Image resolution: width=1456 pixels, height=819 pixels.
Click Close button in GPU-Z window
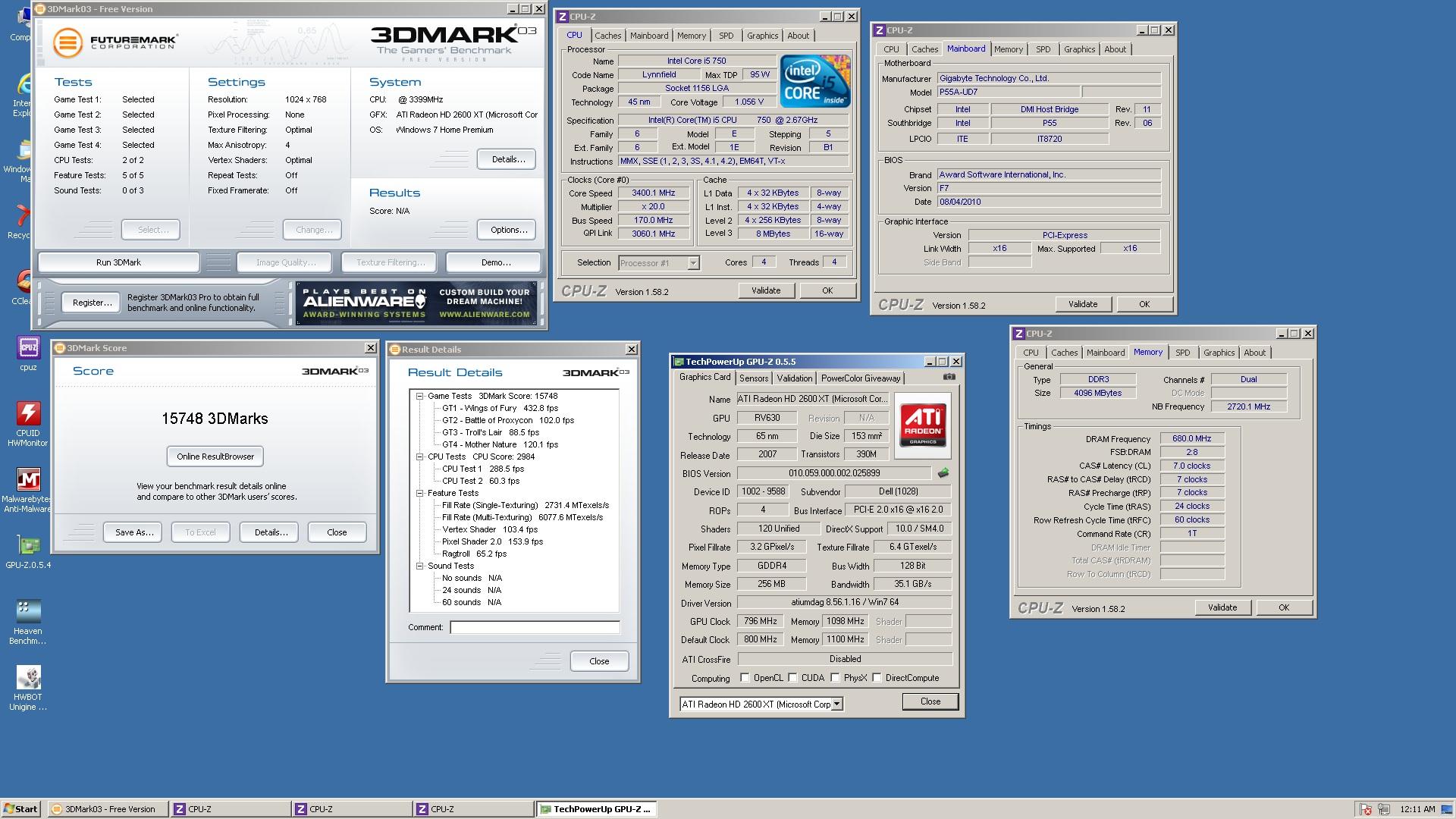(x=930, y=701)
